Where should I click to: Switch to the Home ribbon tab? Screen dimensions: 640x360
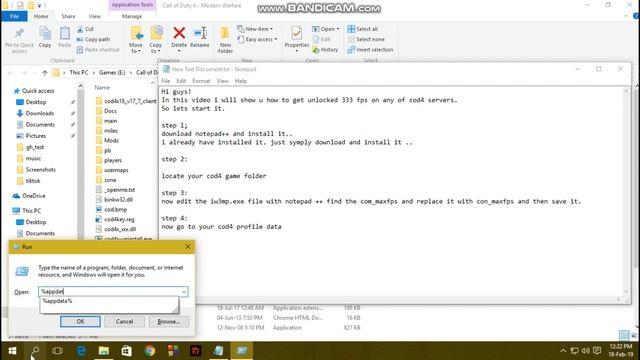pyautogui.click(x=41, y=16)
